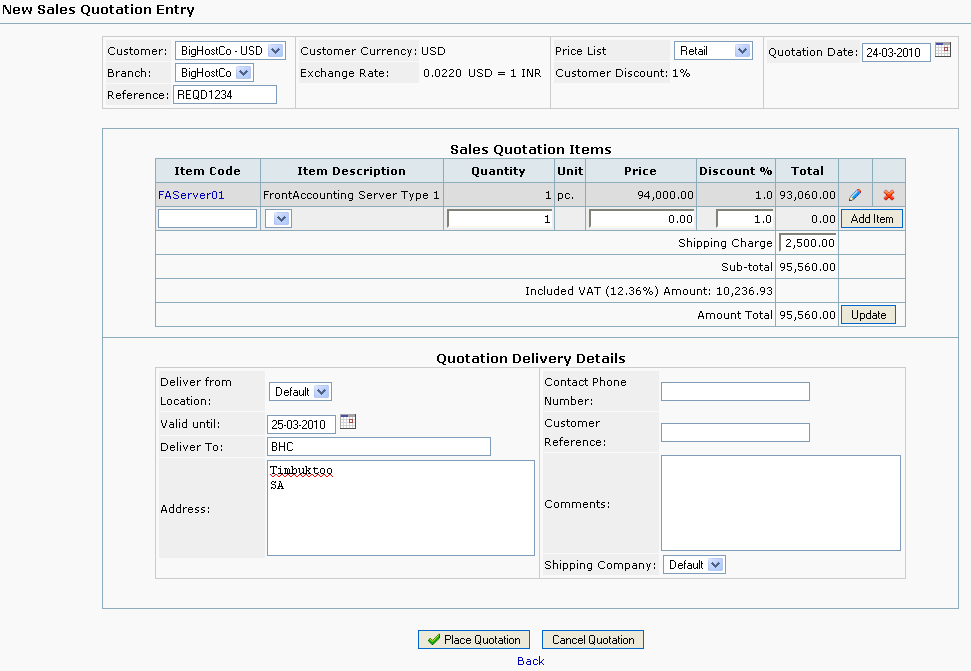The width and height of the screenshot is (971, 671).
Task: Click the Exchange Rate value 0.0220
Action: point(442,73)
